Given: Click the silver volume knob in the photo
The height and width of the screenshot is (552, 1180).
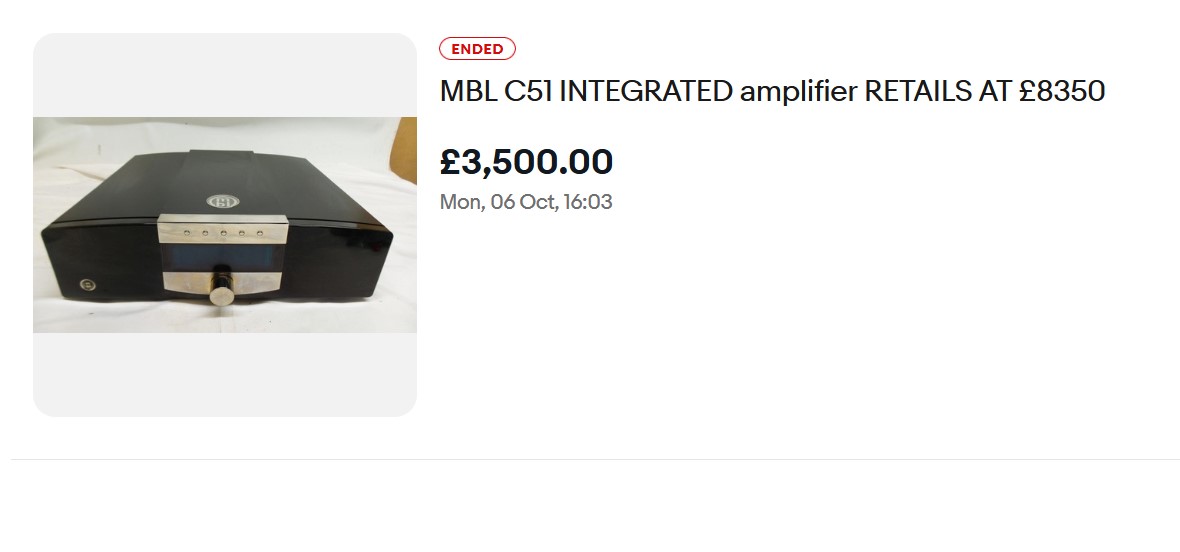Looking at the screenshot, I should tap(222, 293).
